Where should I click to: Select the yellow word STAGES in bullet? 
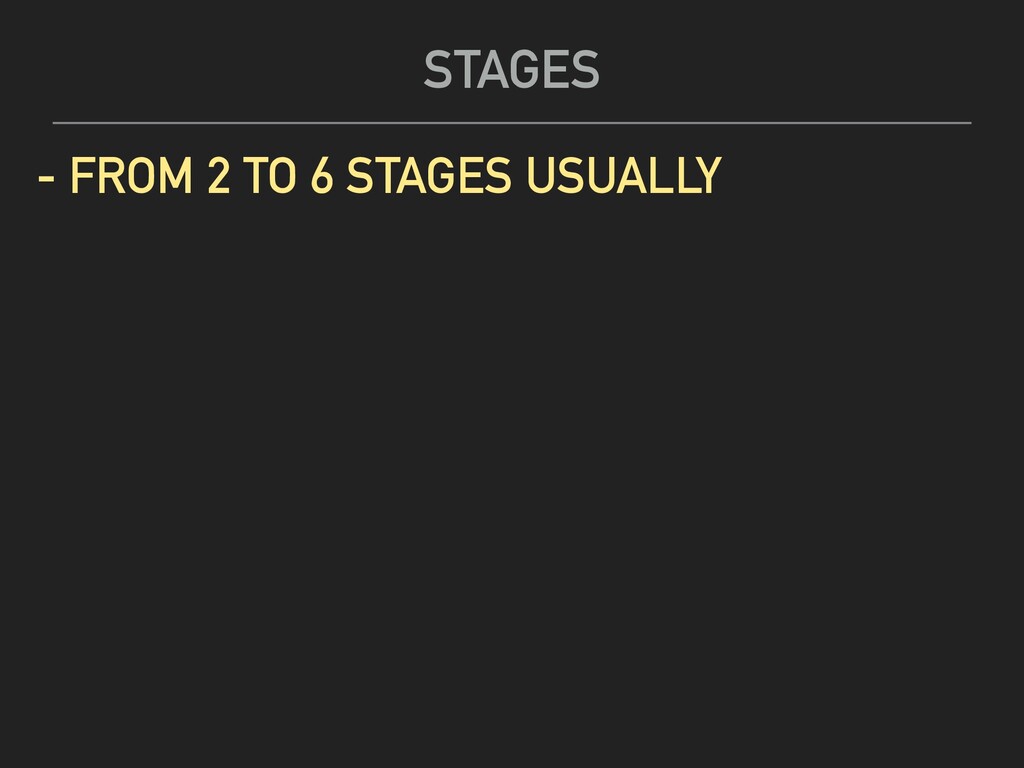pyautogui.click(x=429, y=175)
